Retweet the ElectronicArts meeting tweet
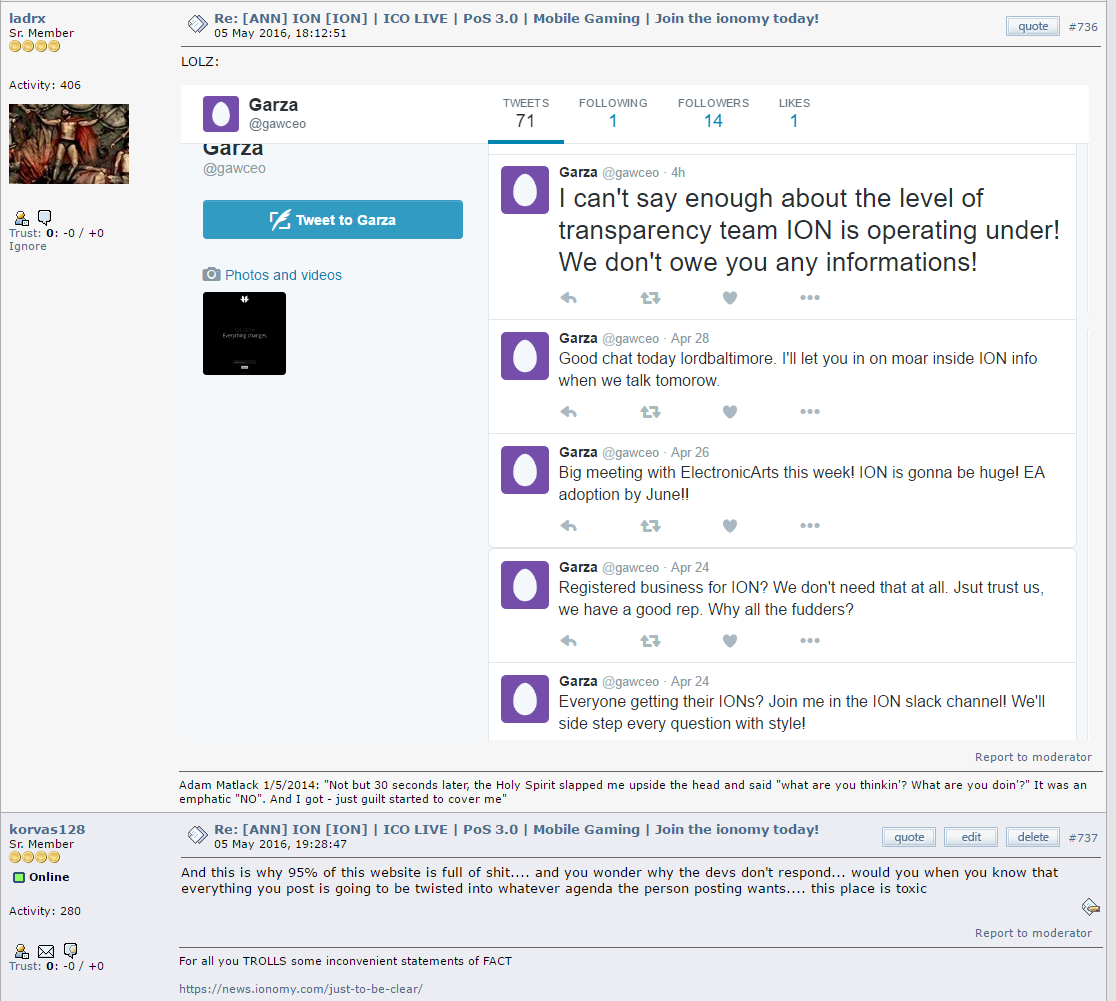Image resolution: width=1116 pixels, height=1001 pixels. (651, 525)
